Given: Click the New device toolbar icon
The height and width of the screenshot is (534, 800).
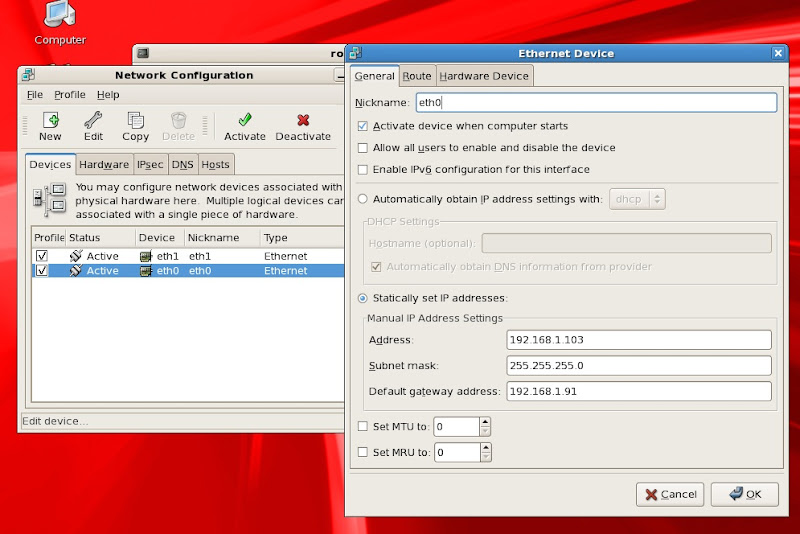Looking at the screenshot, I should pyautogui.click(x=51, y=120).
